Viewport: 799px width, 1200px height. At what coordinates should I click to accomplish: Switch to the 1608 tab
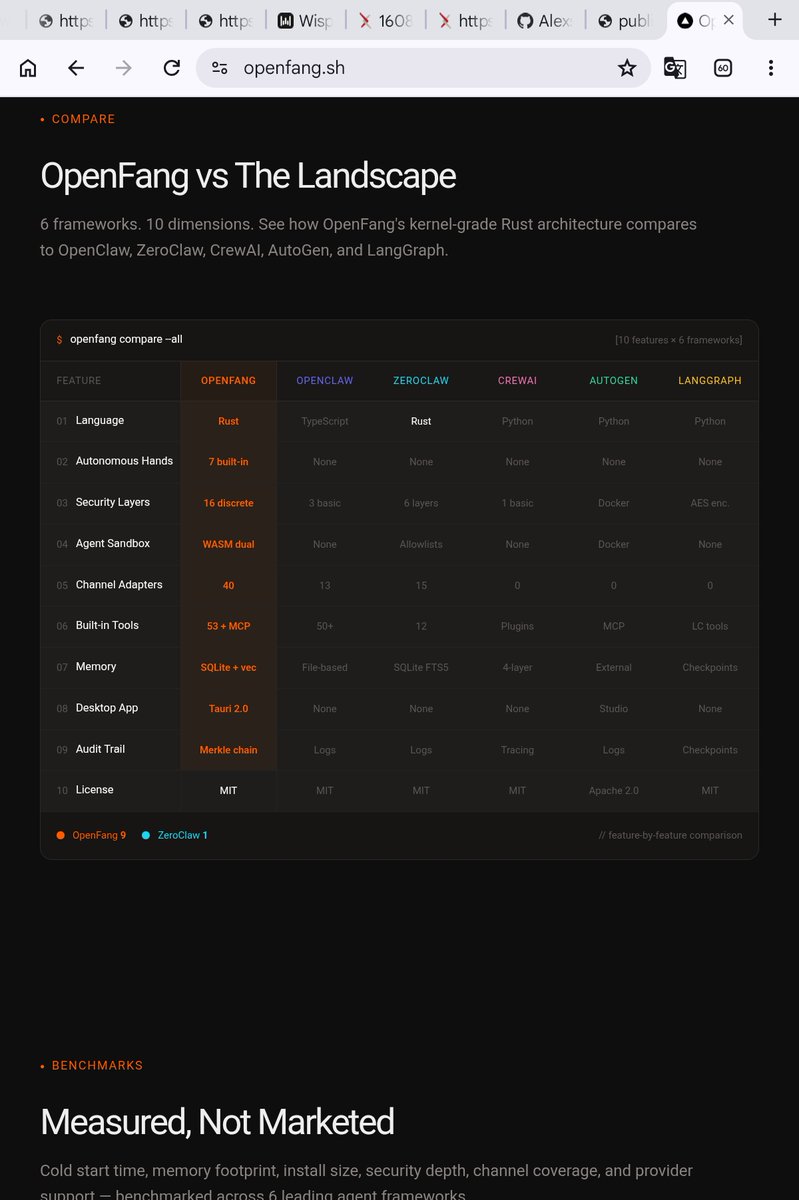click(x=386, y=20)
